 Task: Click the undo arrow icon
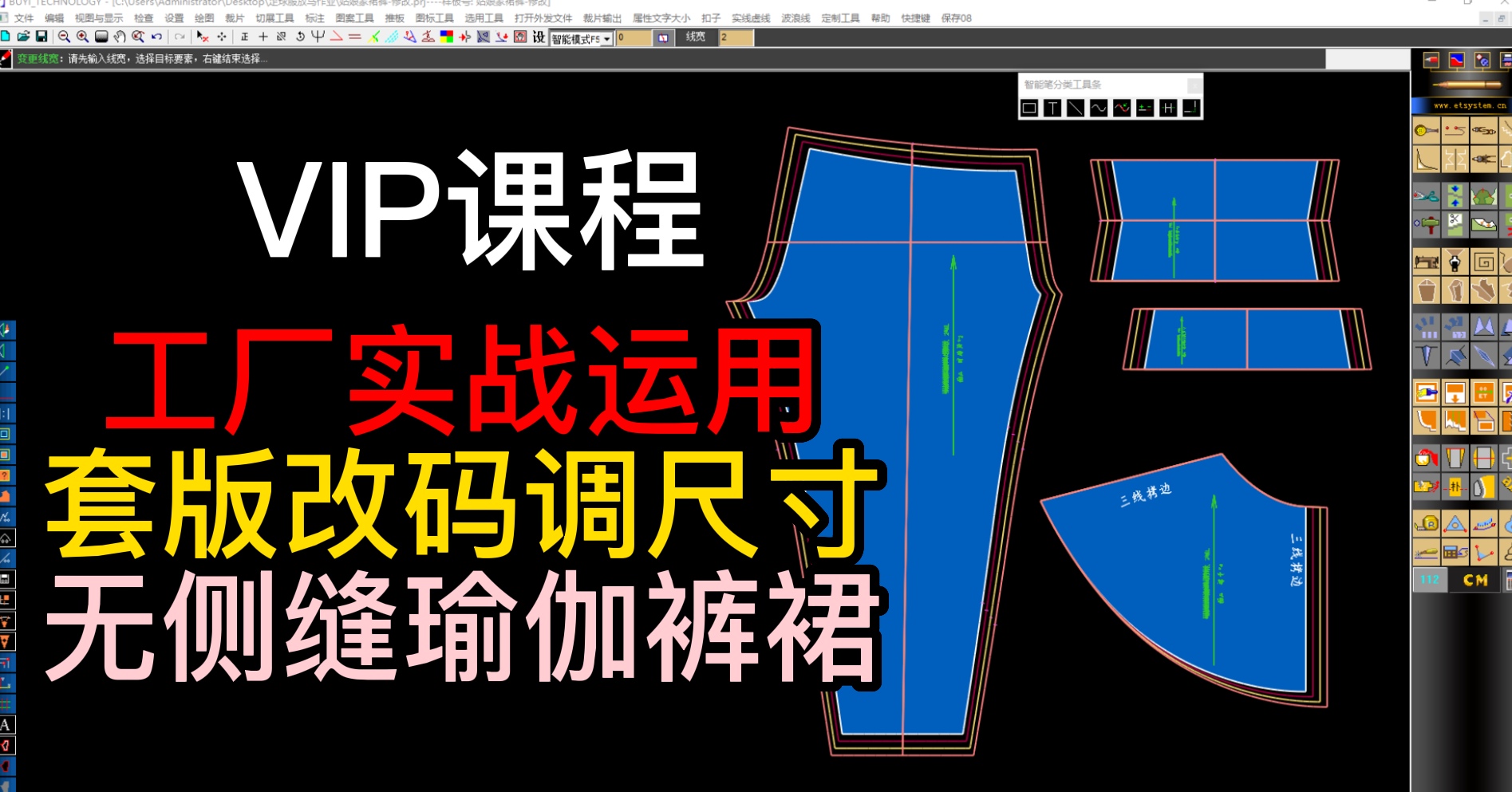pyautogui.click(x=157, y=37)
